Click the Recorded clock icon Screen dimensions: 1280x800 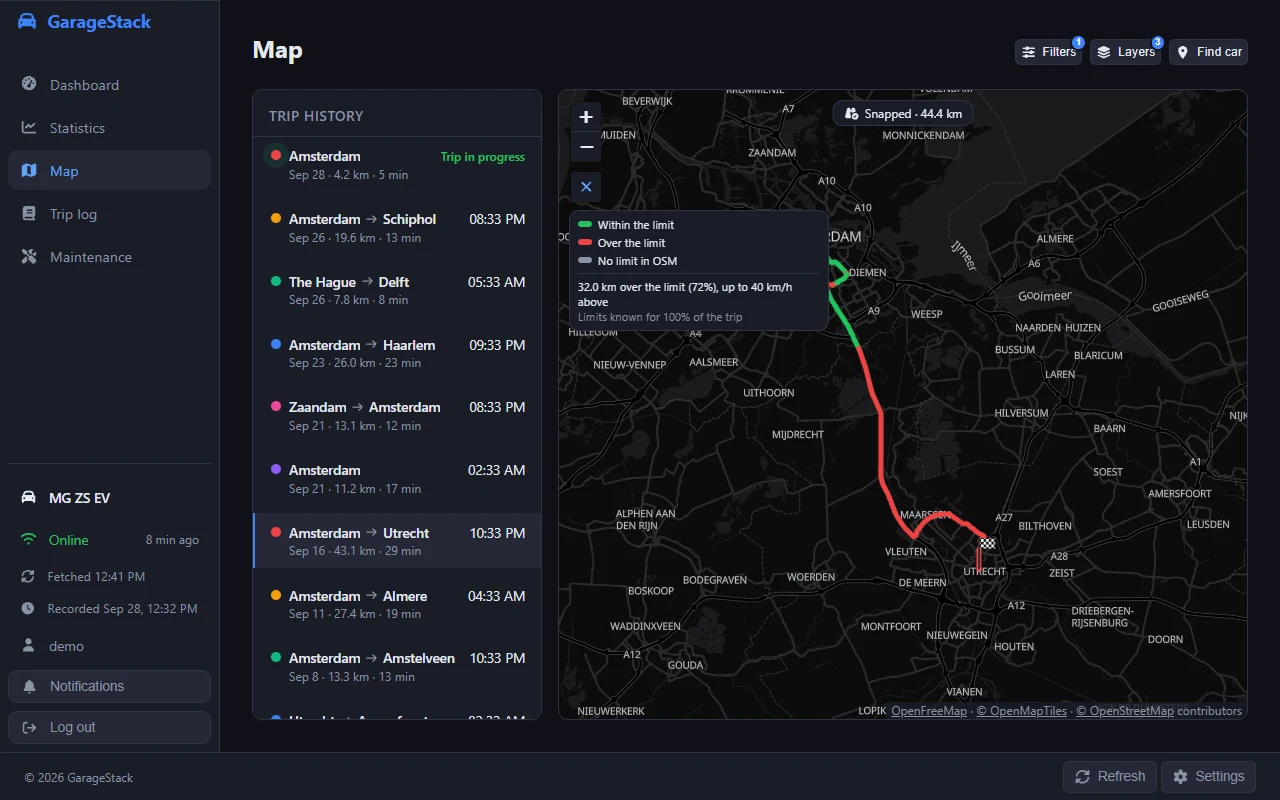28,608
